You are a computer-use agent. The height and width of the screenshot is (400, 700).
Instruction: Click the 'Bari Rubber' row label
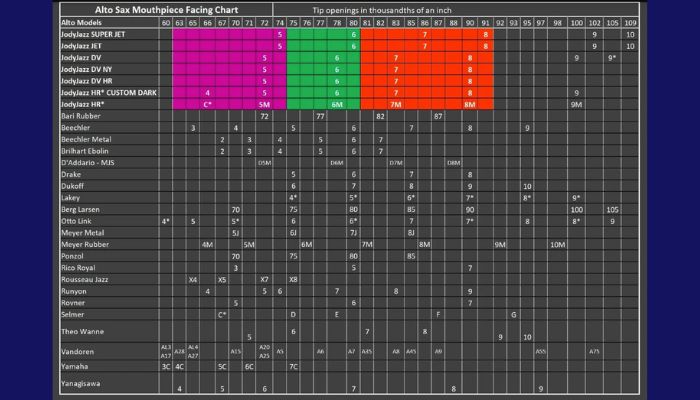tap(81, 116)
